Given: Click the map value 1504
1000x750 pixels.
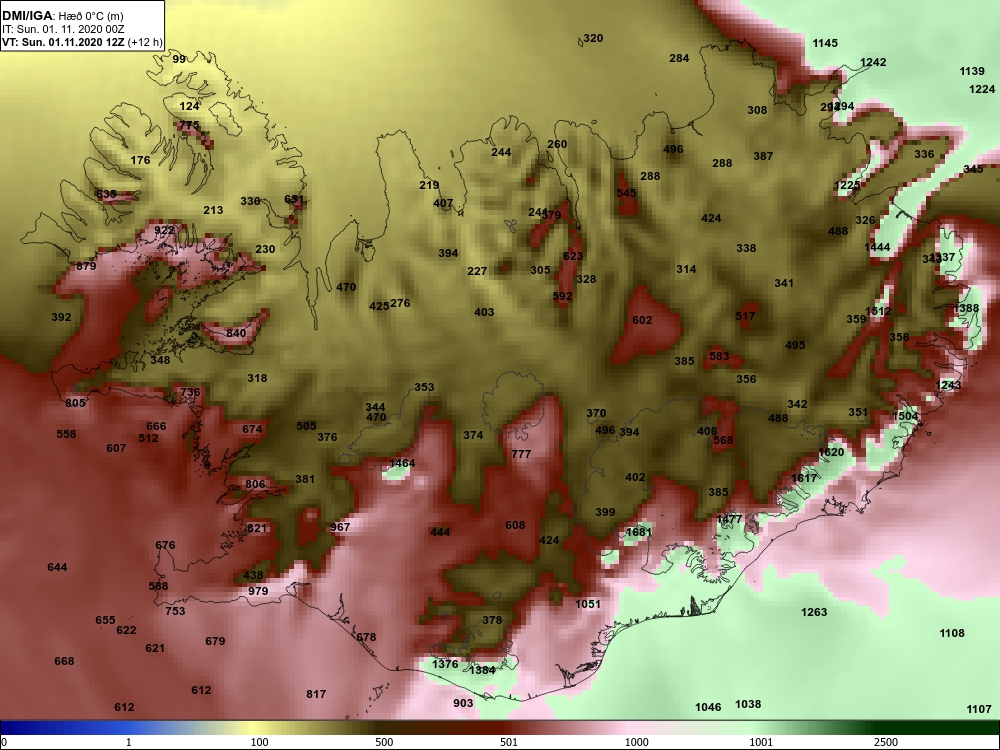Looking at the screenshot, I should [x=905, y=416].
